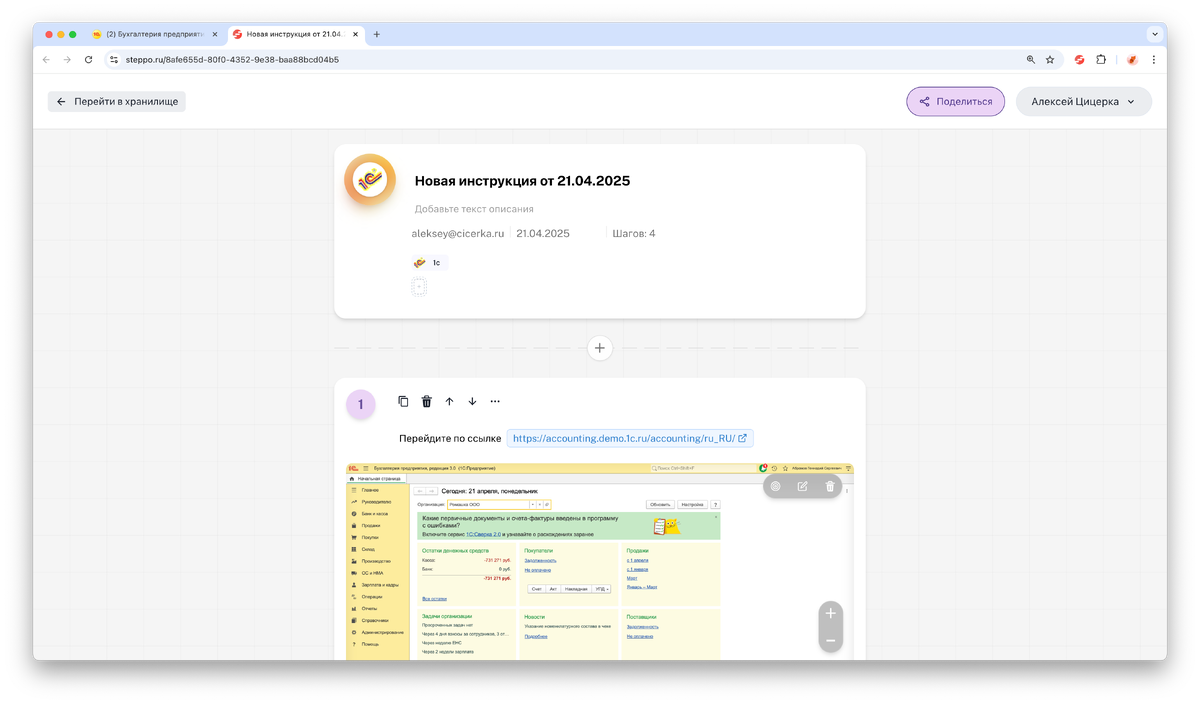Zoom out the screenshot with the minus button
Image resolution: width=1200 pixels, height=704 pixels.
coord(830,640)
